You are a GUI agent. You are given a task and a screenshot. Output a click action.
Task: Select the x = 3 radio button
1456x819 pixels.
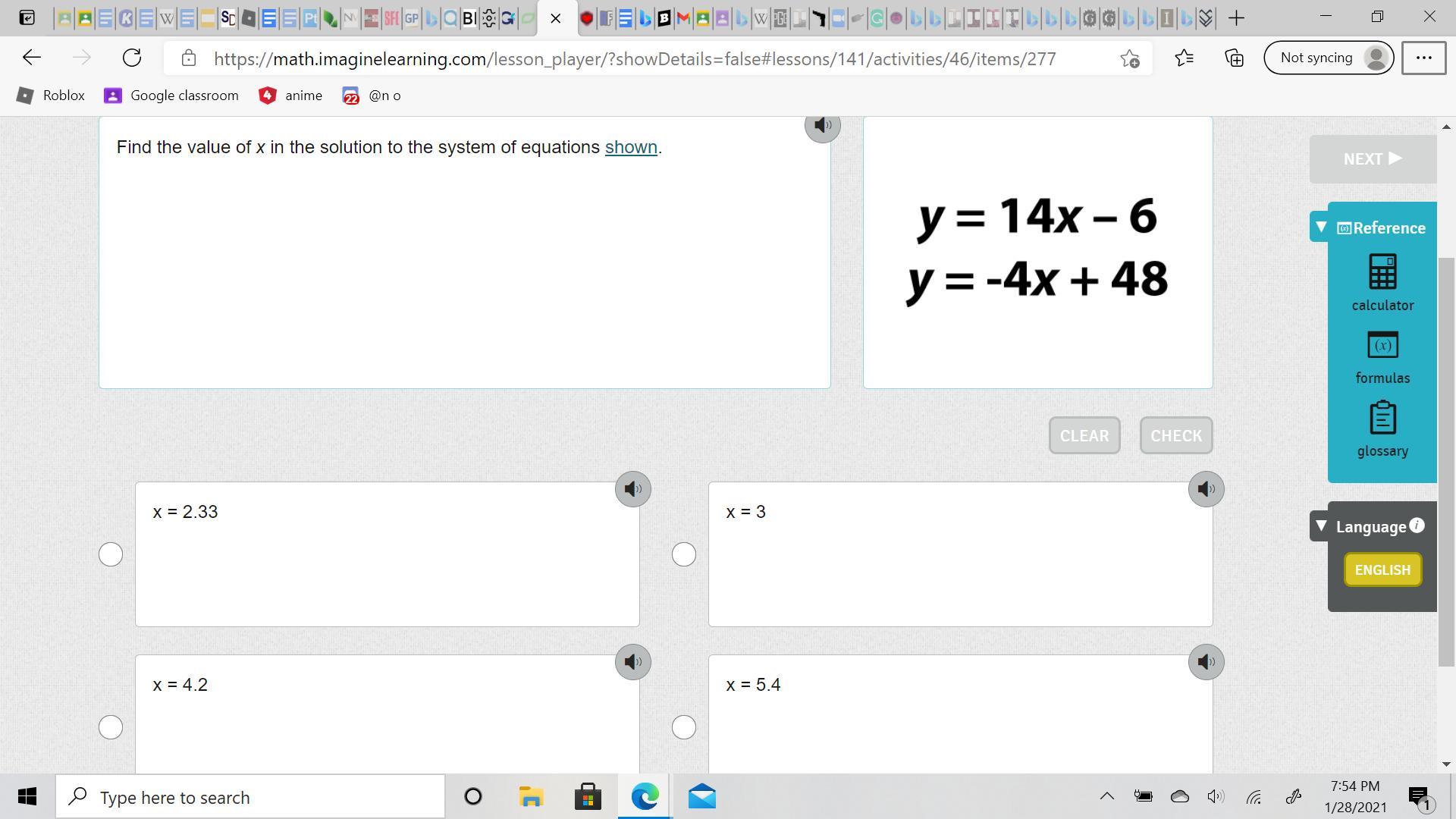coord(684,554)
